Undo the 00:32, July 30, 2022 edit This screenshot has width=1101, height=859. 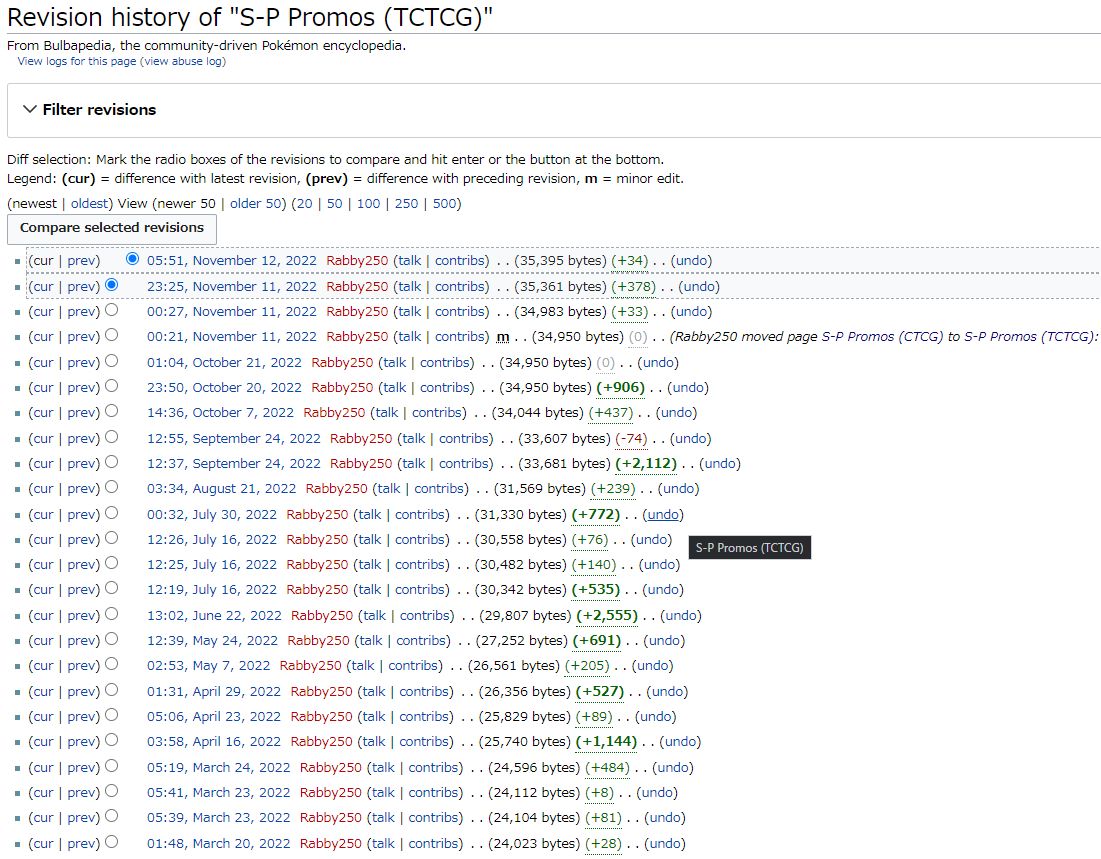(x=663, y=514)
